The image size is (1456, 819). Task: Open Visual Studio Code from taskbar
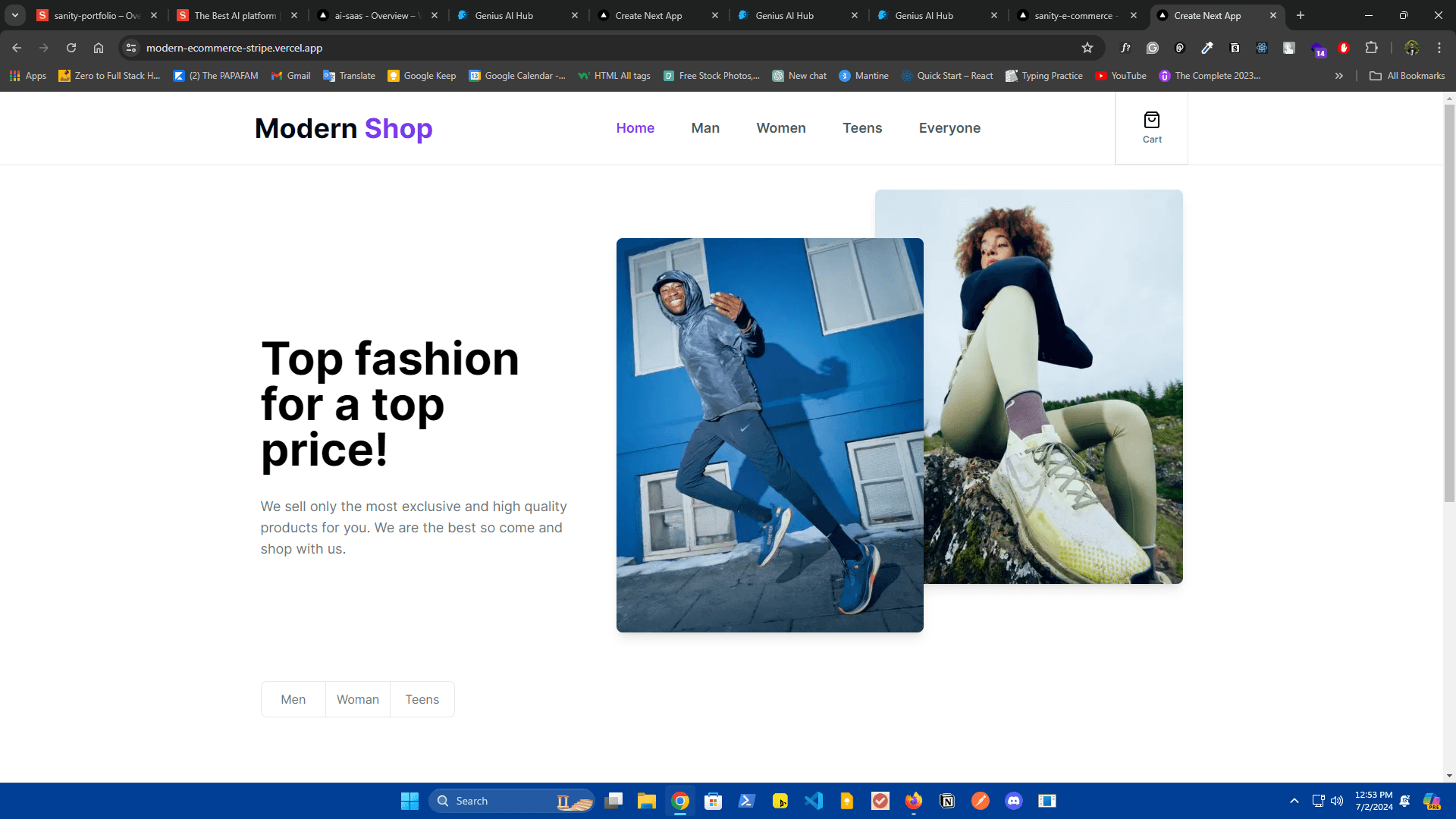point(814,801)
